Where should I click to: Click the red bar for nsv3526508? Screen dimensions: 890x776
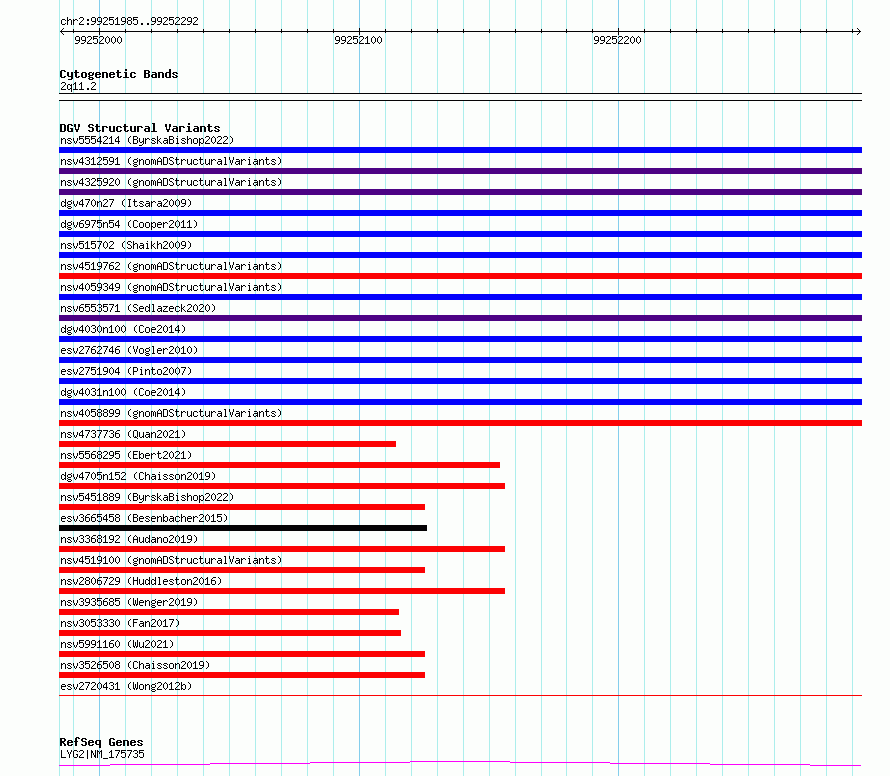[242, 675]
